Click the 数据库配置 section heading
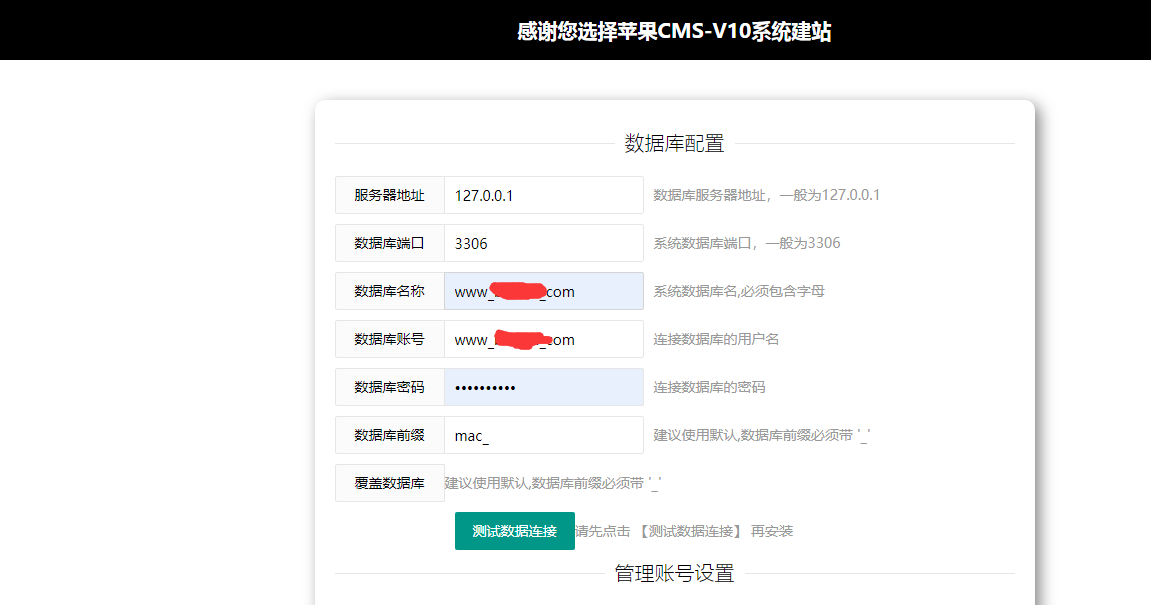Screen dimensions: 1151x605 coord(674,143)
